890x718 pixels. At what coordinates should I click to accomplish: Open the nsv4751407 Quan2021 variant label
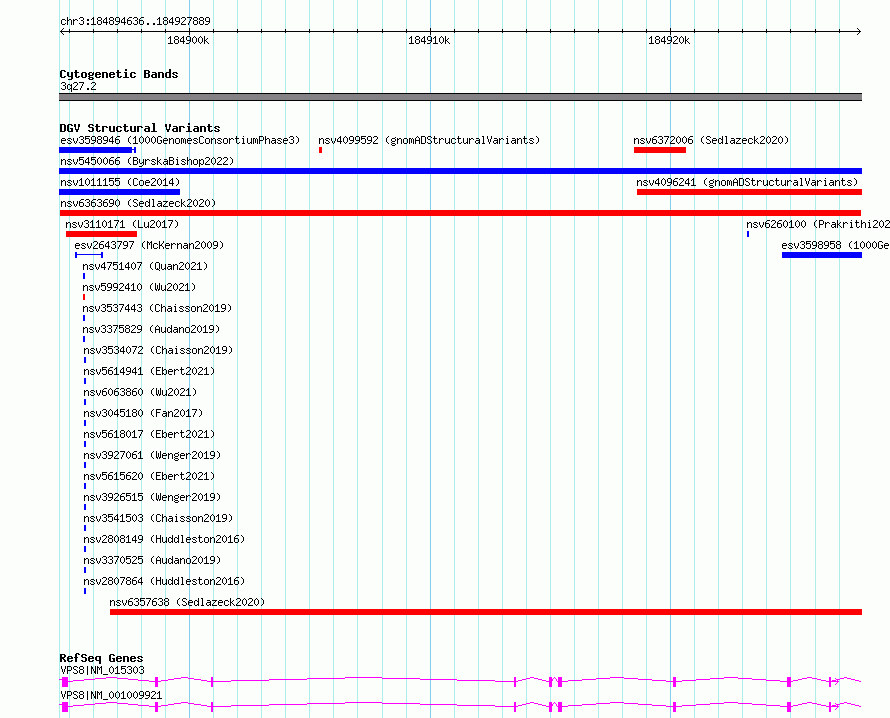click(145, 266)
